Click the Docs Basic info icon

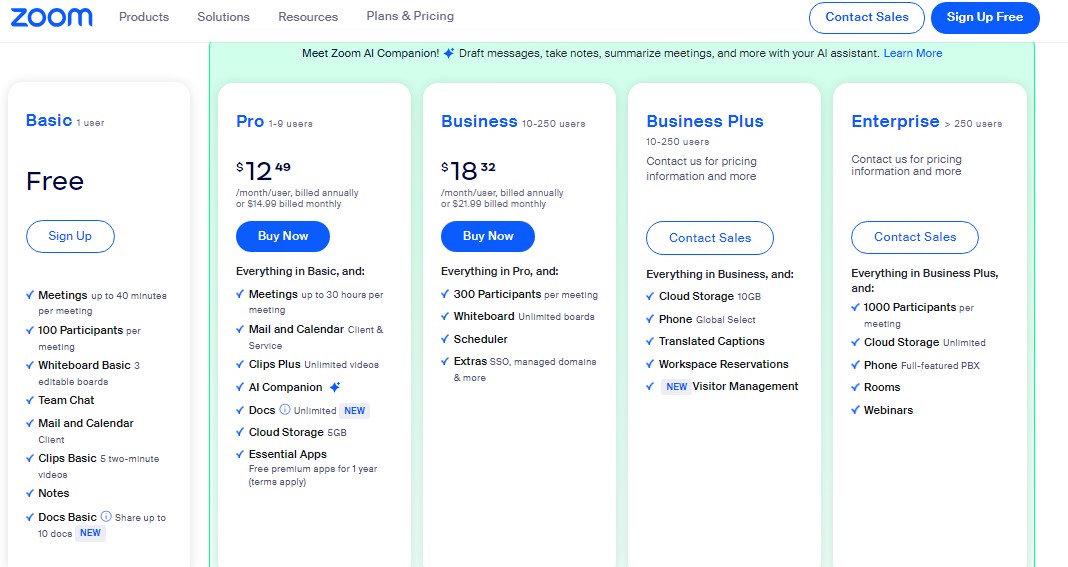tap(106, 517)
